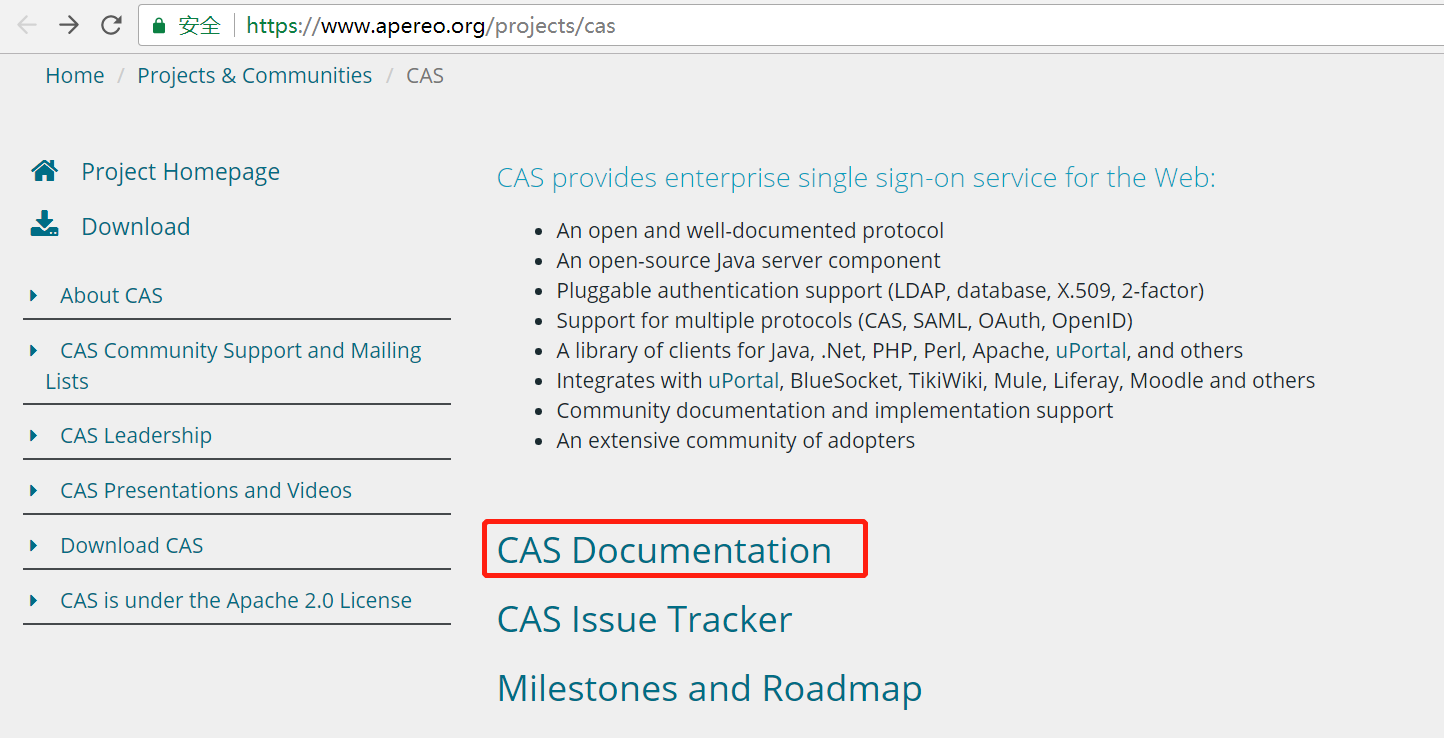Expand the CAS Leadership arrow
Screen dimensions: 1444x738
[34, 435]
